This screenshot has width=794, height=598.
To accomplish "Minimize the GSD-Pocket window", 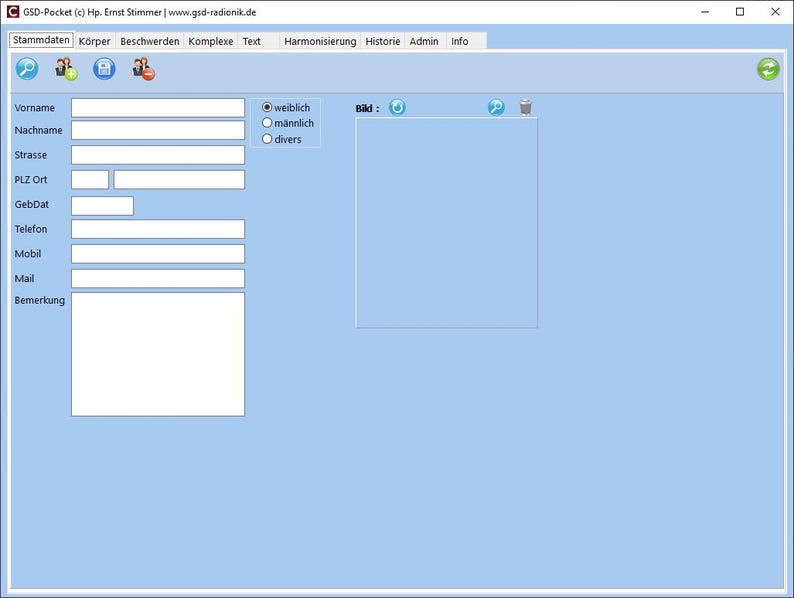I will point(705,12).
